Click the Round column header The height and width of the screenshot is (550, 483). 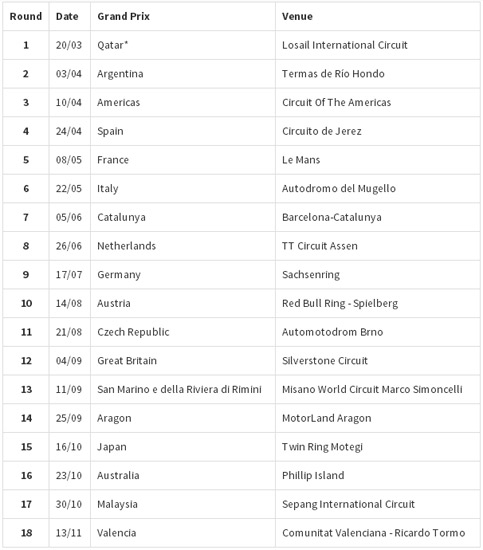[26, 16]
